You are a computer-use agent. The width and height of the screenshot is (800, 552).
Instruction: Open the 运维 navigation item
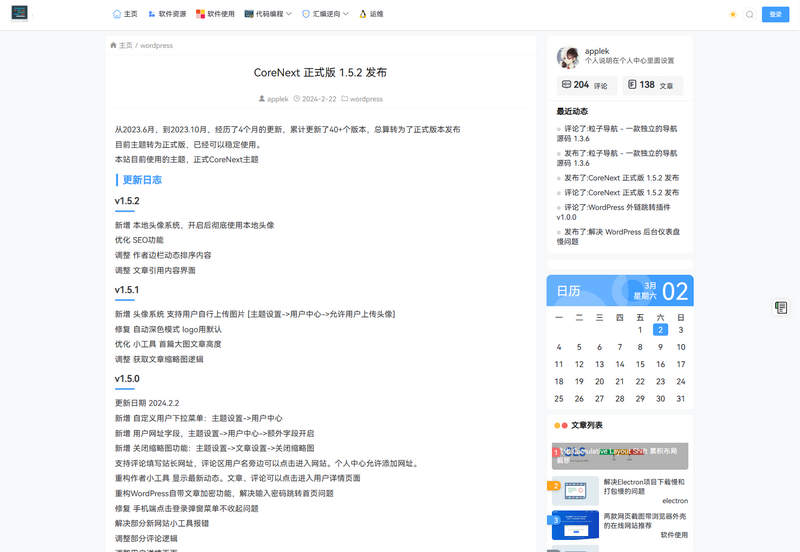371,14
